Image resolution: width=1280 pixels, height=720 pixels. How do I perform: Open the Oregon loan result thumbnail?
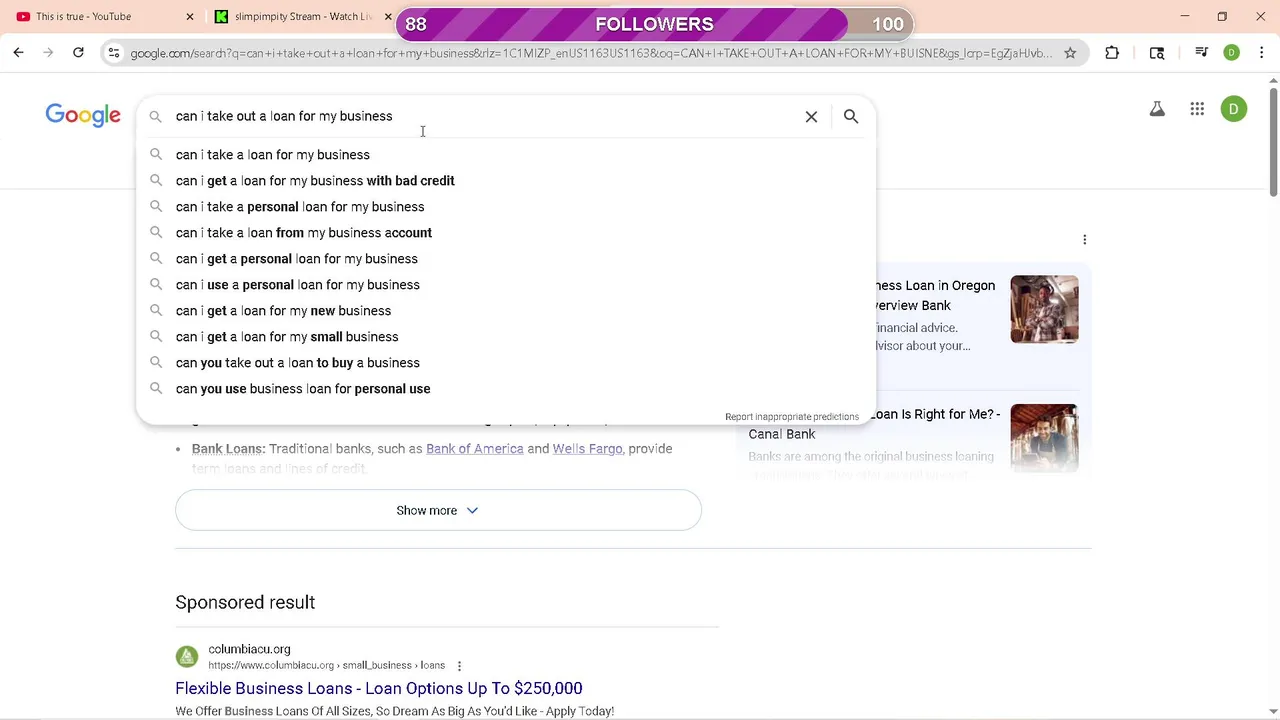[x=1044, y=309]
